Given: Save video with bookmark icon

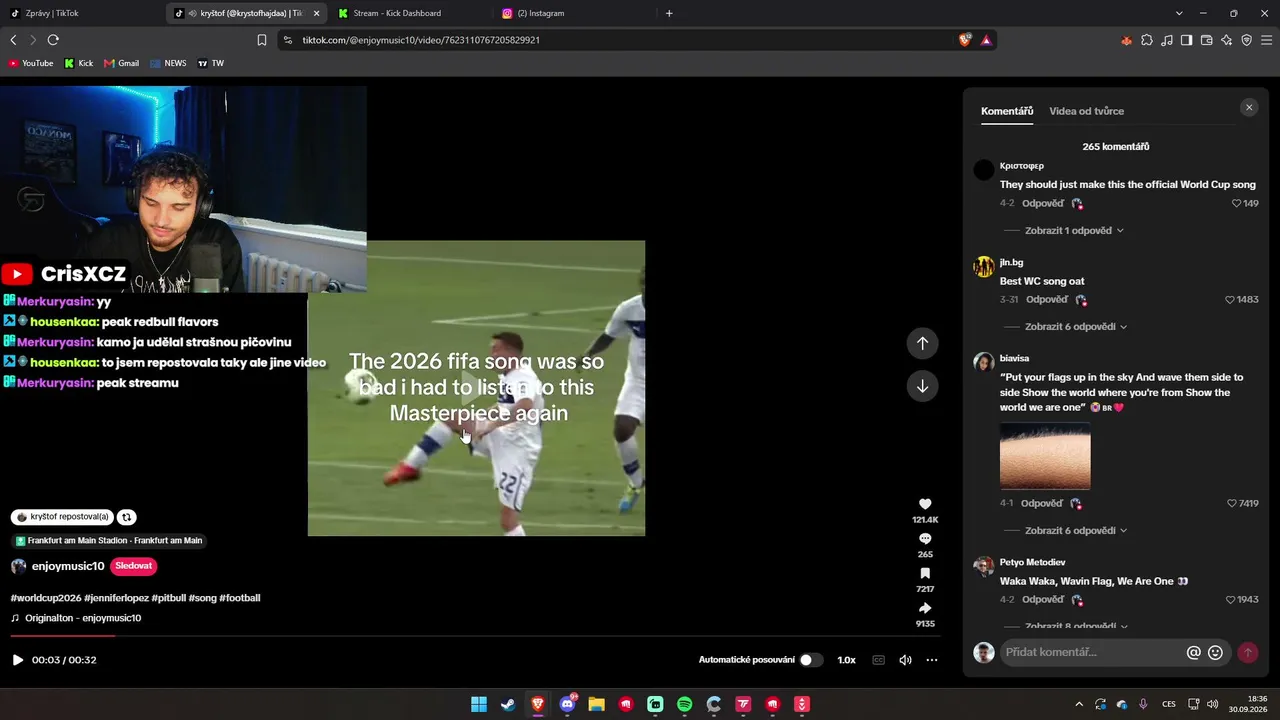Looking at the screenshot, I should point(925,574).
